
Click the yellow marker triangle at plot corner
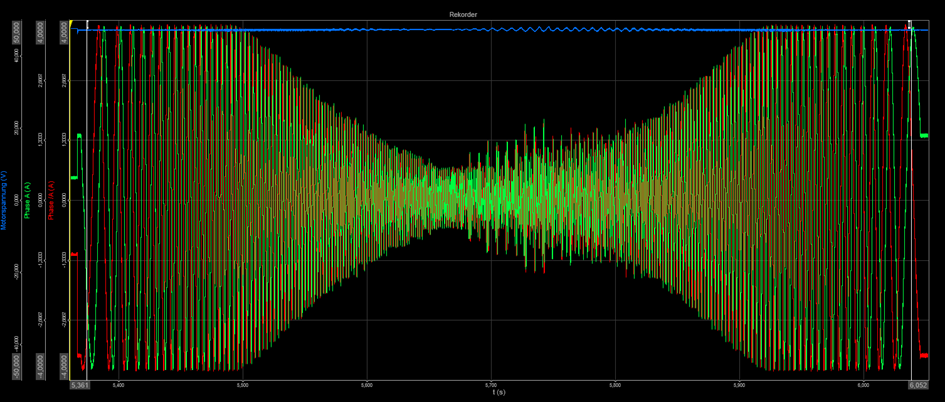click(x=72, y=23)
